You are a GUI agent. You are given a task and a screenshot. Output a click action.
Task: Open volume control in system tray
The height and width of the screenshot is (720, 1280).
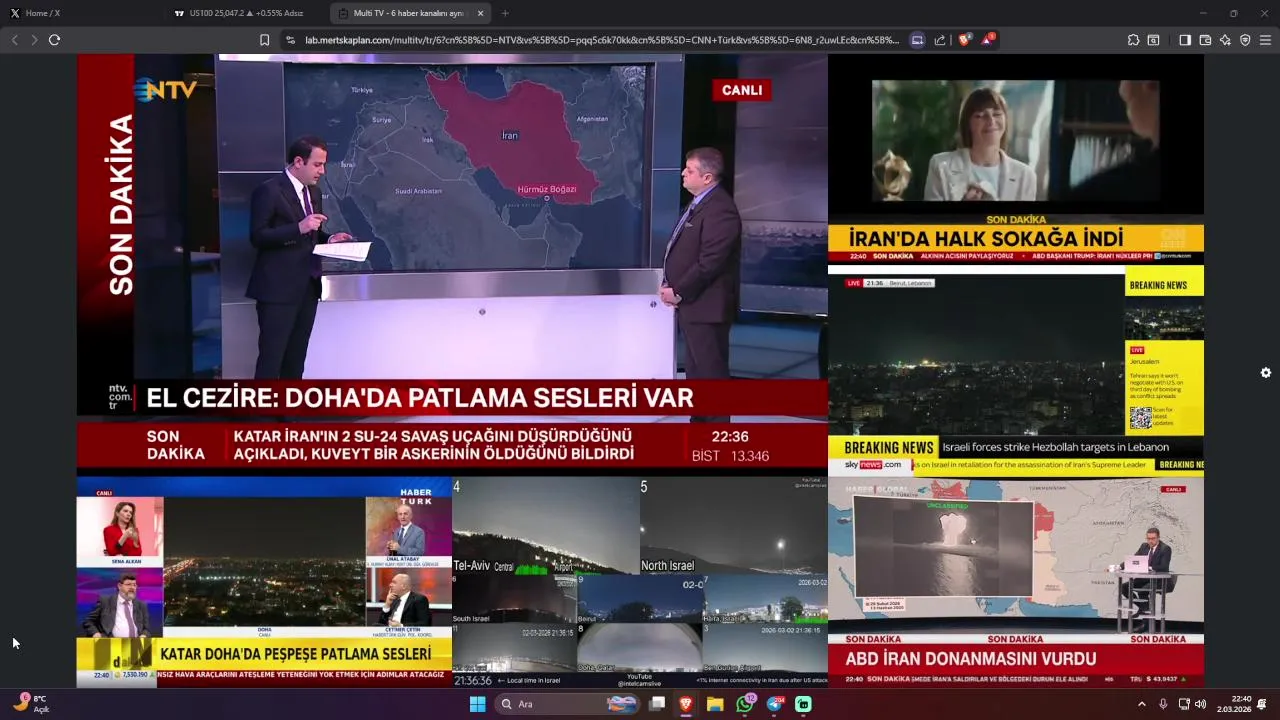1200,704
